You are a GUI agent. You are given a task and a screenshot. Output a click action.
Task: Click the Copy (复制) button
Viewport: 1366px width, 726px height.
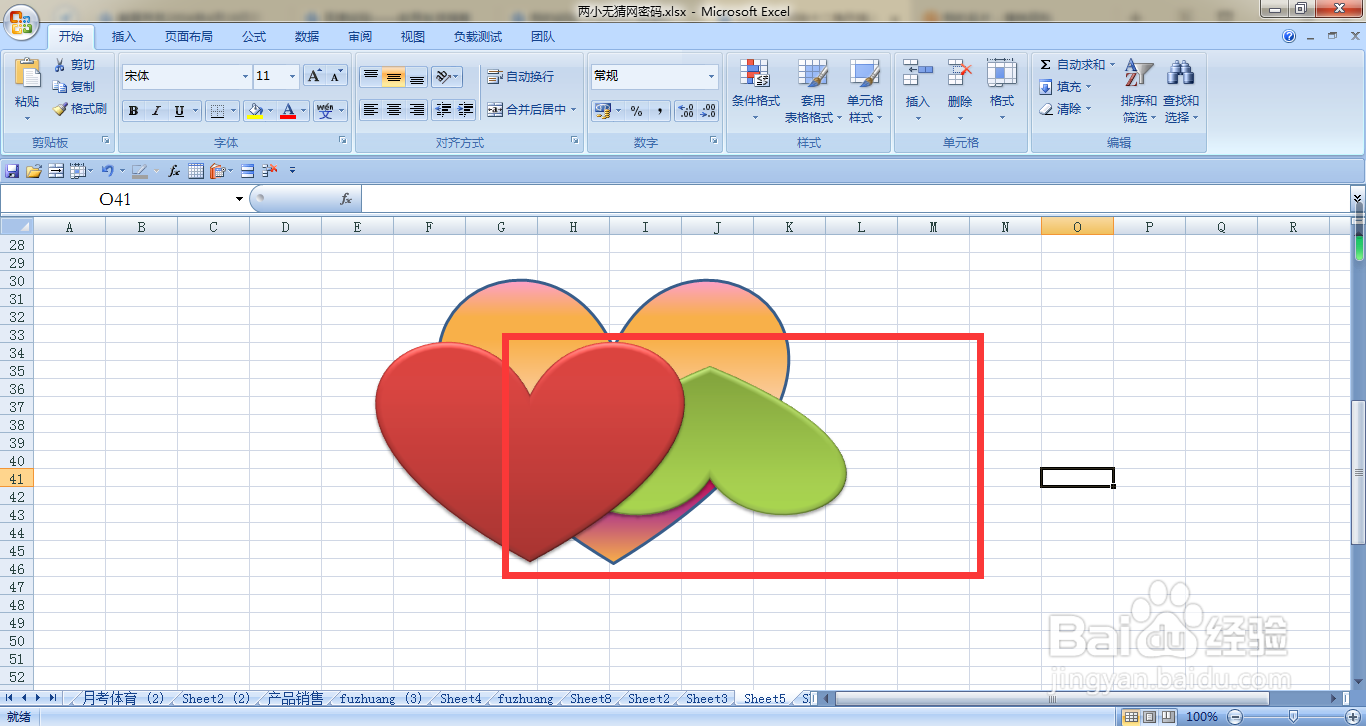(x=75, y=87)
